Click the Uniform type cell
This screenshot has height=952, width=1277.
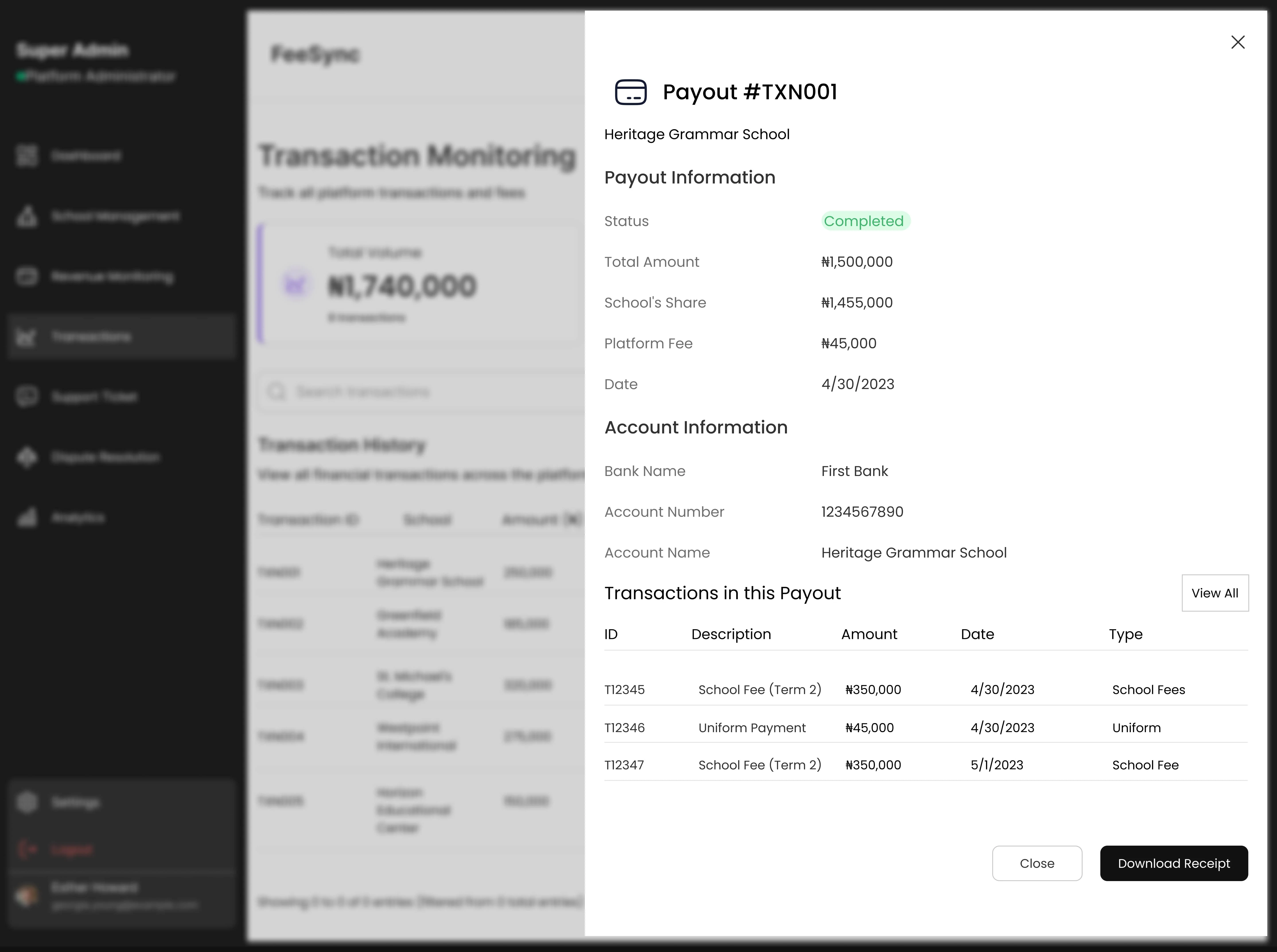pos(1137,727)
